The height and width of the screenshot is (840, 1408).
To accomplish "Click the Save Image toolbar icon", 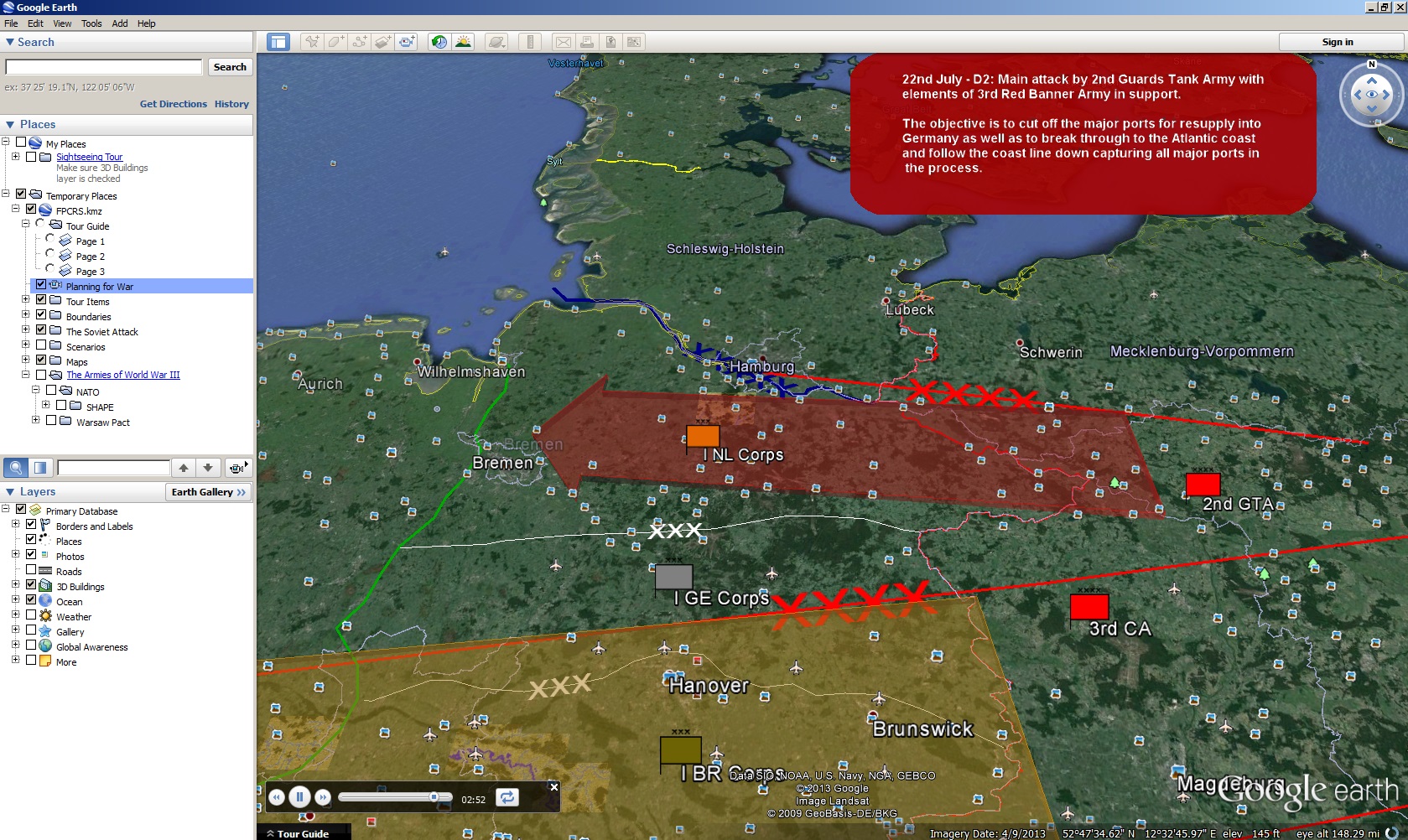I will (x=610, y=42).
